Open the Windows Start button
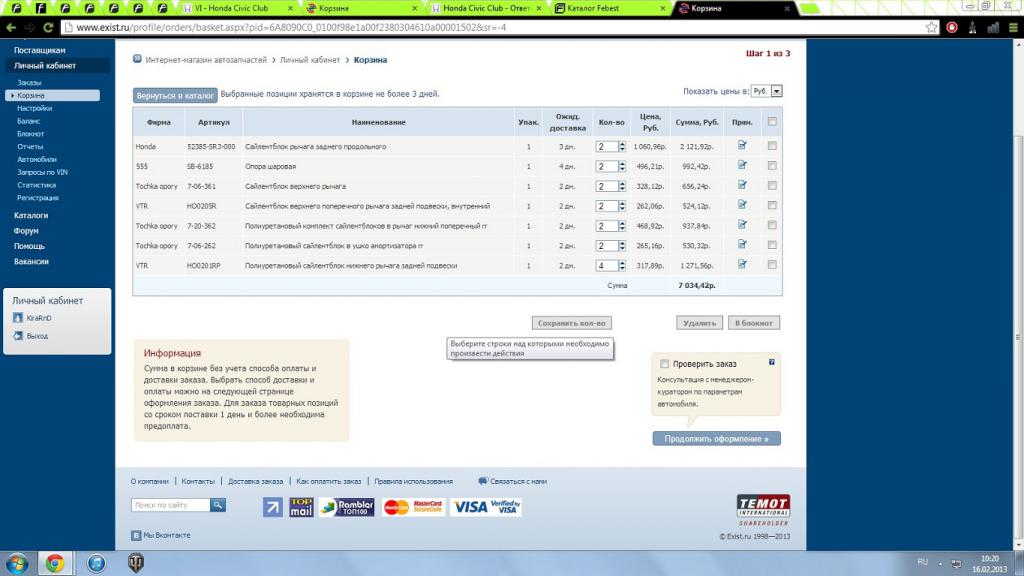The height and width of the screenshot is (576, 1024). click(x=17, y=563)
